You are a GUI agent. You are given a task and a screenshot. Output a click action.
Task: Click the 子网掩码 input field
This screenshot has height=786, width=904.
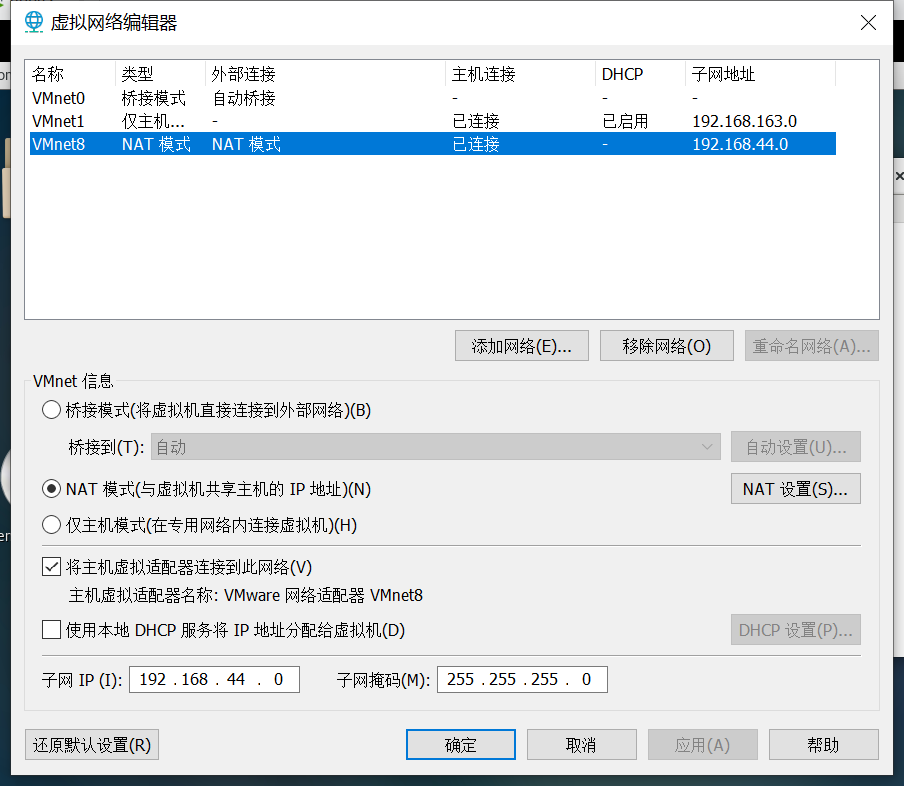pyautogui.click(x=521, y=680)
